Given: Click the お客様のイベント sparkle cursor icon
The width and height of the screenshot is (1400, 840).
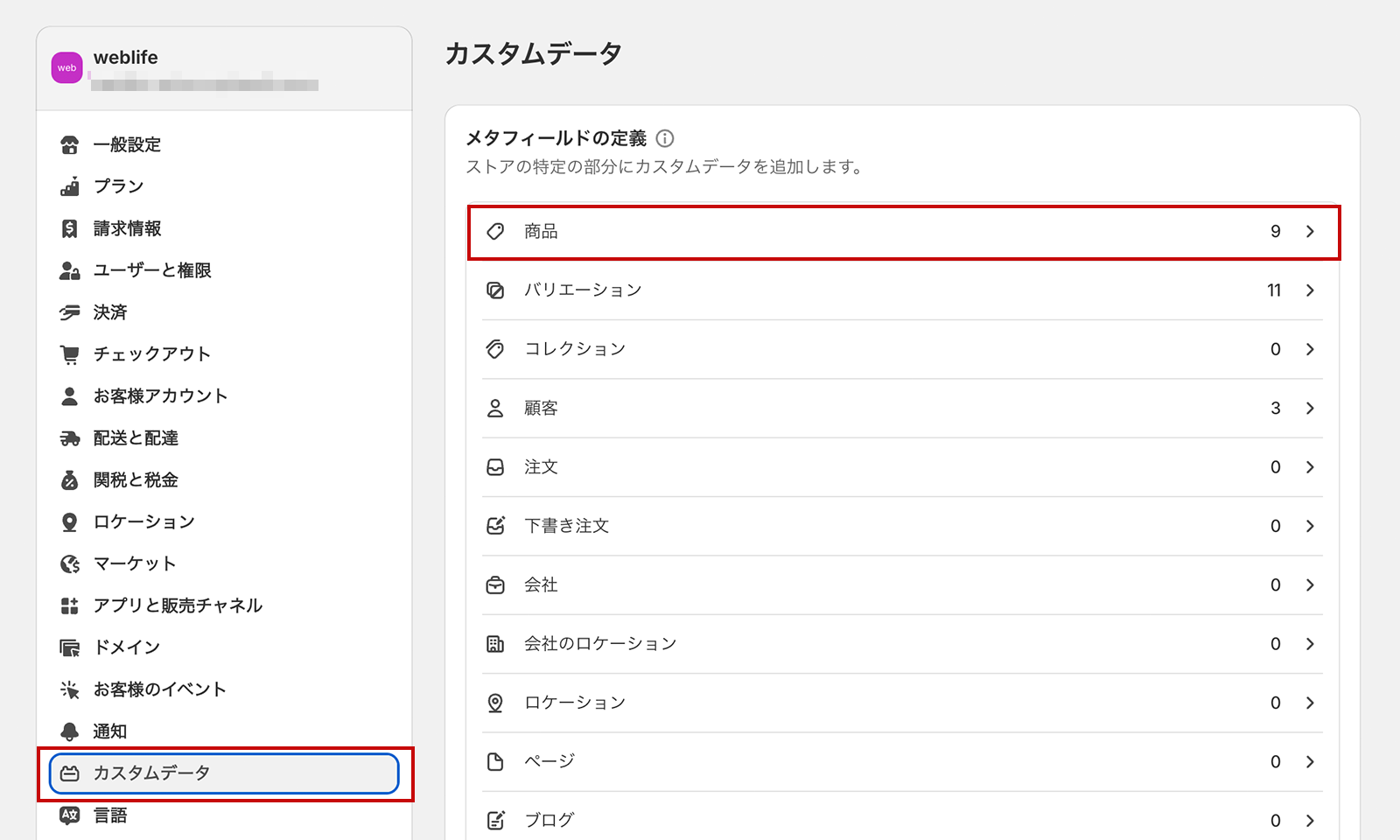Looking at the screenshot, I should coord(70,689).
